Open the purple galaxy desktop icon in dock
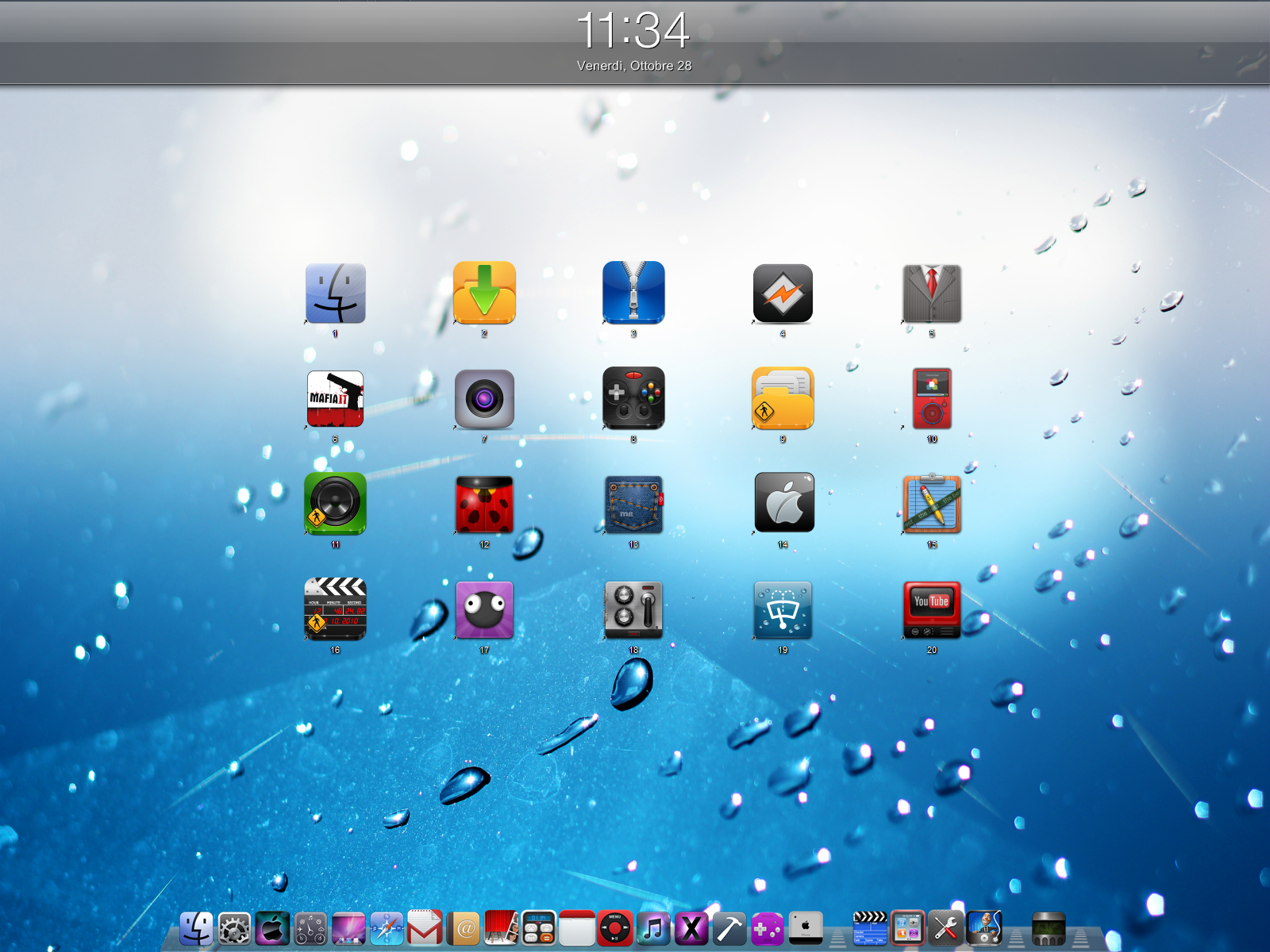This screenshot has height=952, width=1270. pos(348,928)
